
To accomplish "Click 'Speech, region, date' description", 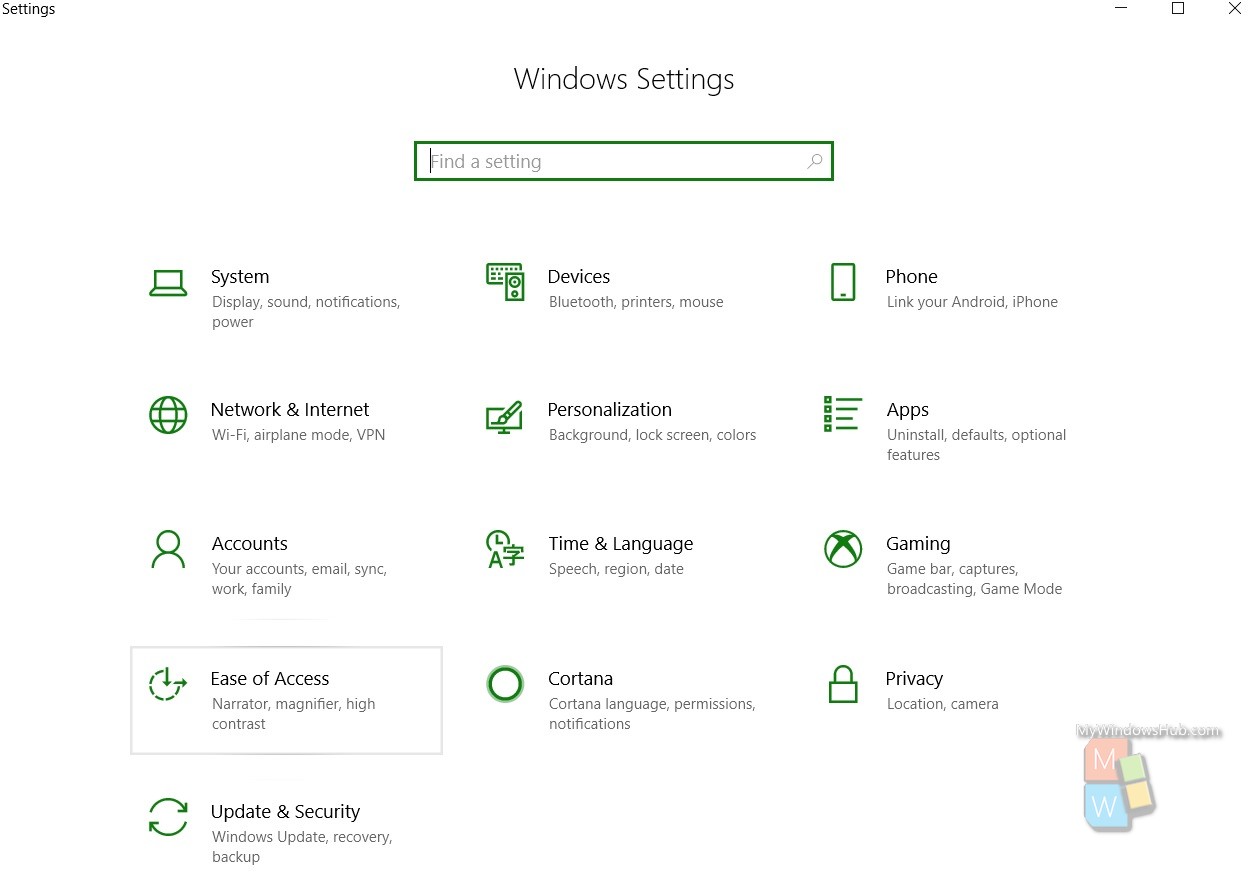I will pyautogui.click(x=616, y=569).
